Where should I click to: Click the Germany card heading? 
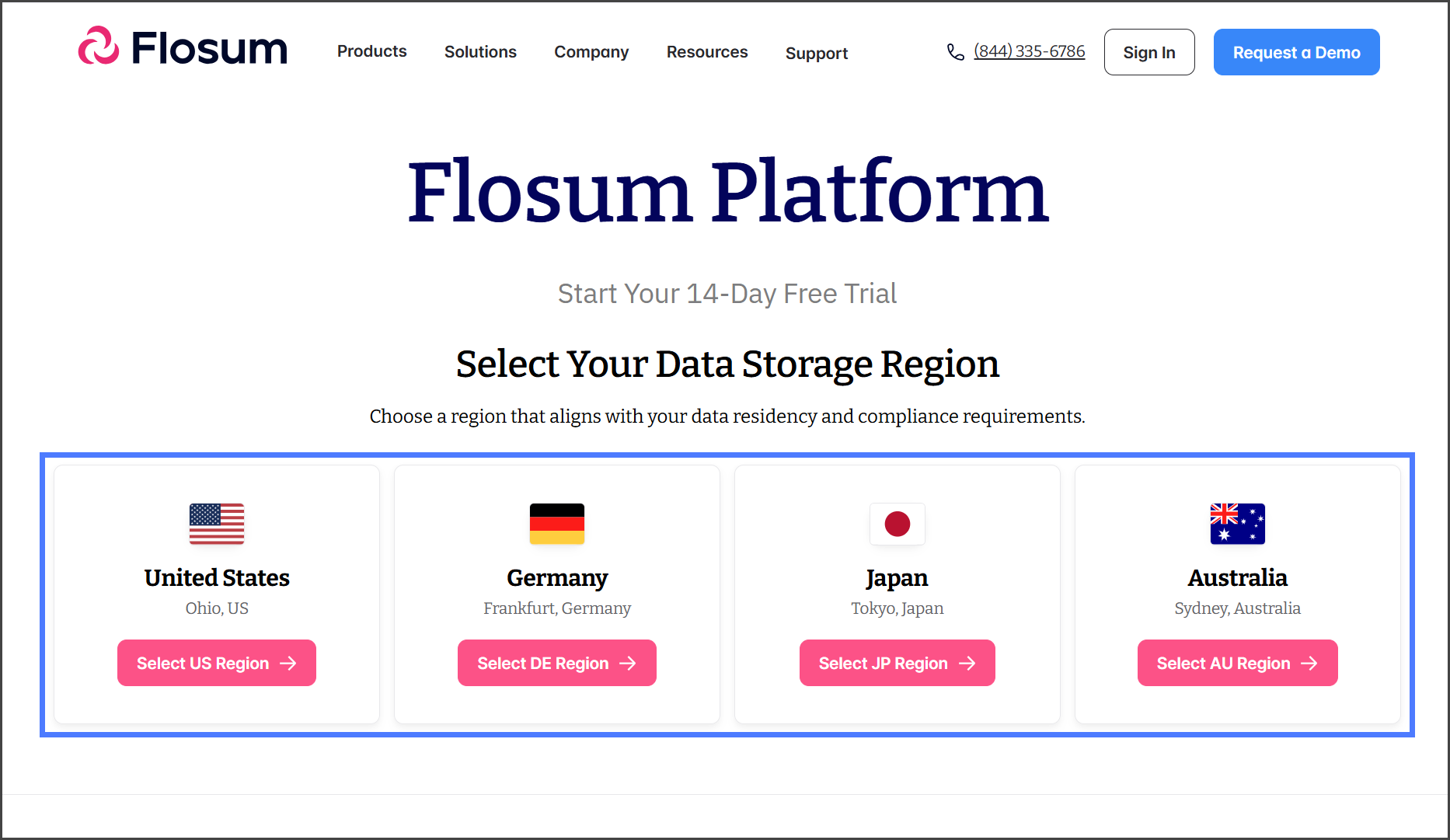[x=557, y=578]
